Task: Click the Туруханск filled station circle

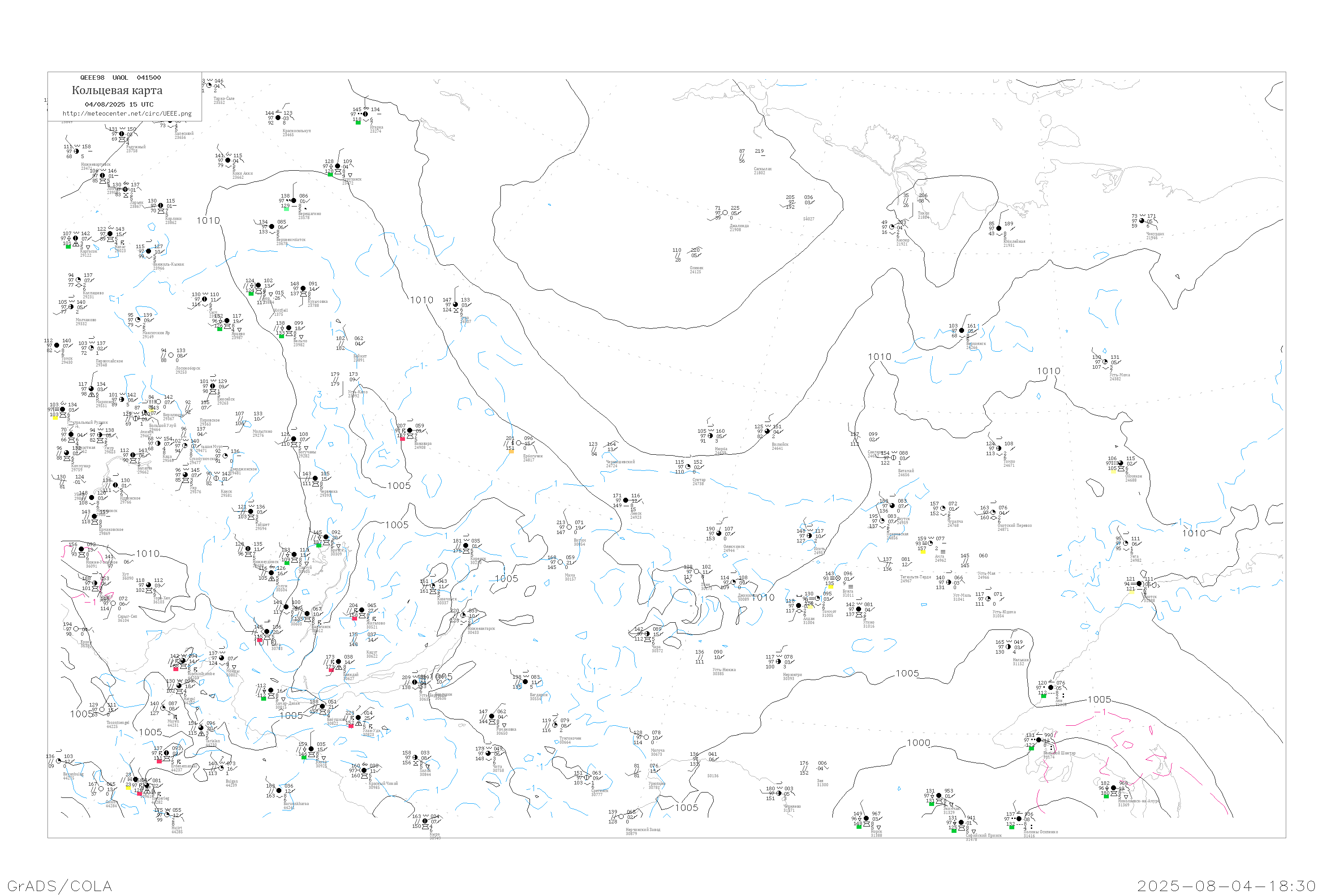Action: click(337, 166)
